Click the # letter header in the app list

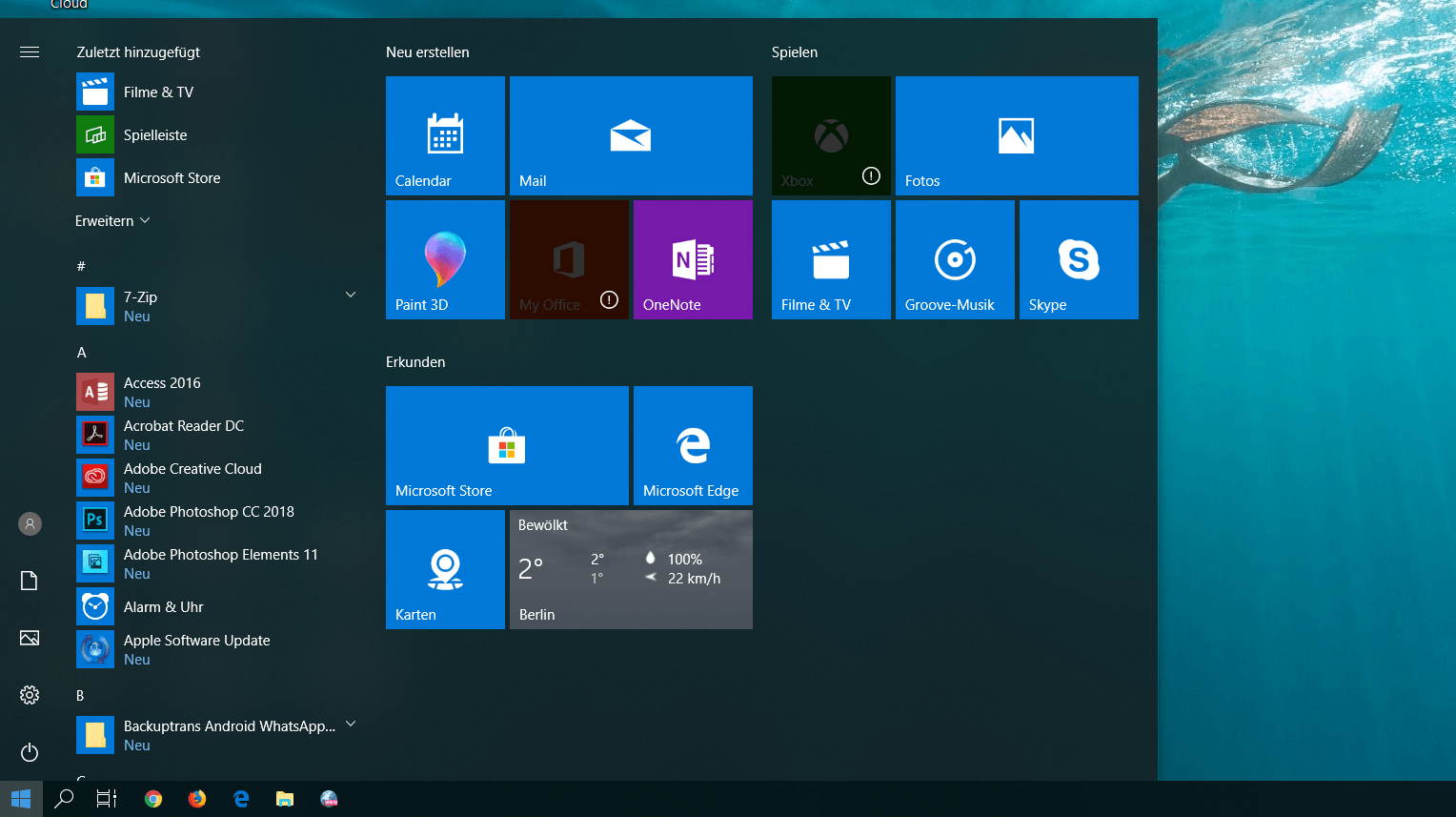81,266
